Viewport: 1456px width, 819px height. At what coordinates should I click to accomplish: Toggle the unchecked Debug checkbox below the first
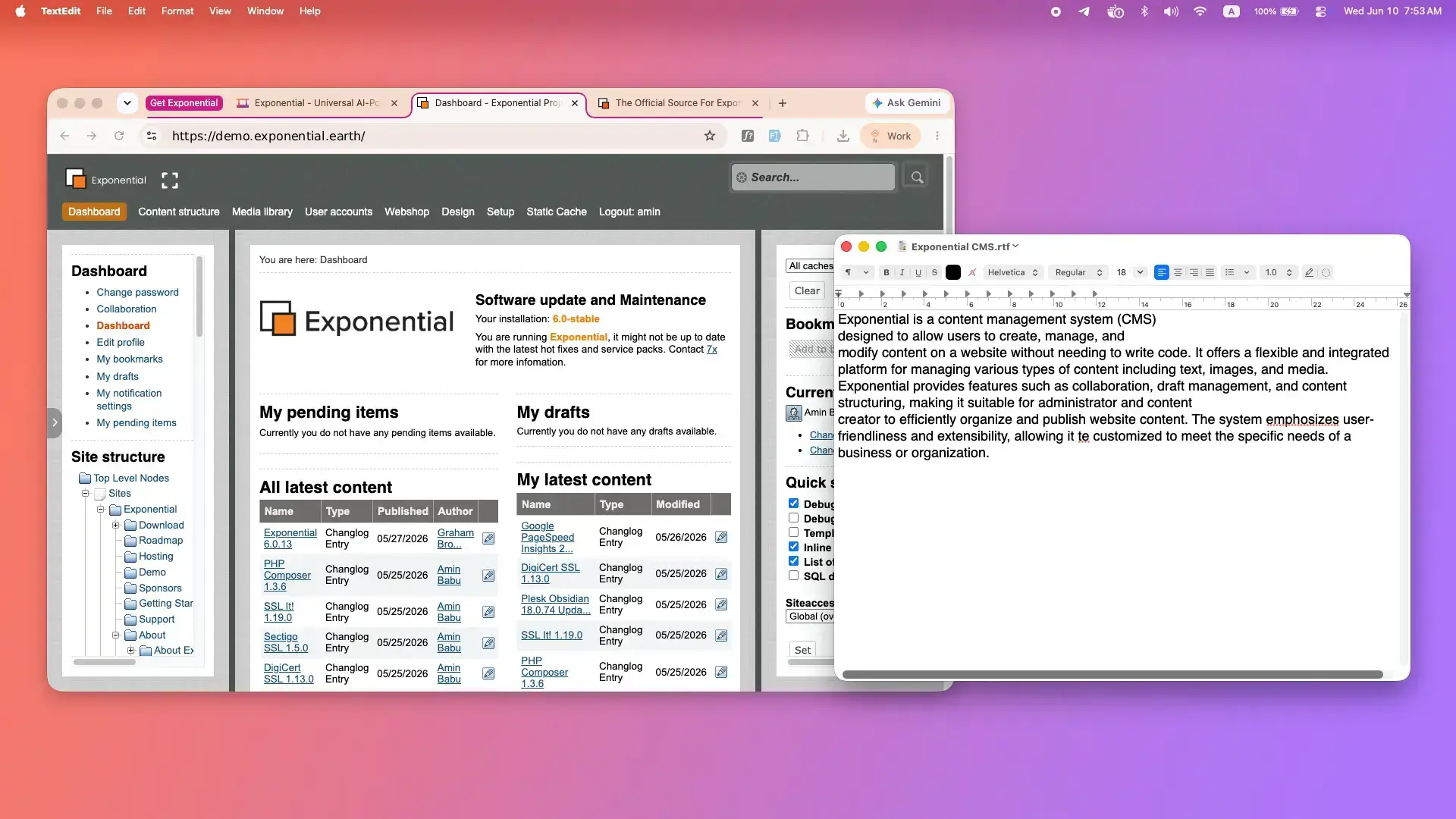(x=793, y=518)
